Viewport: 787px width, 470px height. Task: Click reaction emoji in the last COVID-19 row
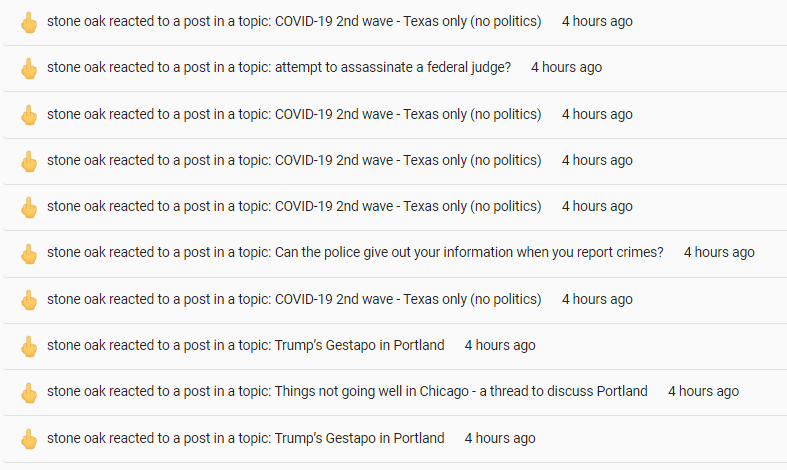pos(29,299)
